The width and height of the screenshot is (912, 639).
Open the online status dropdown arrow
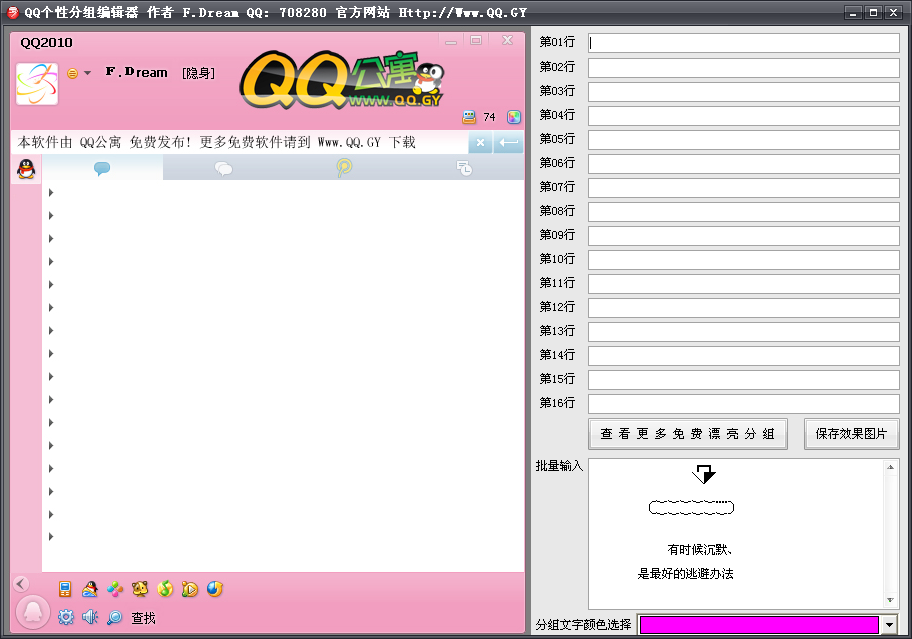tap(87, 73)
